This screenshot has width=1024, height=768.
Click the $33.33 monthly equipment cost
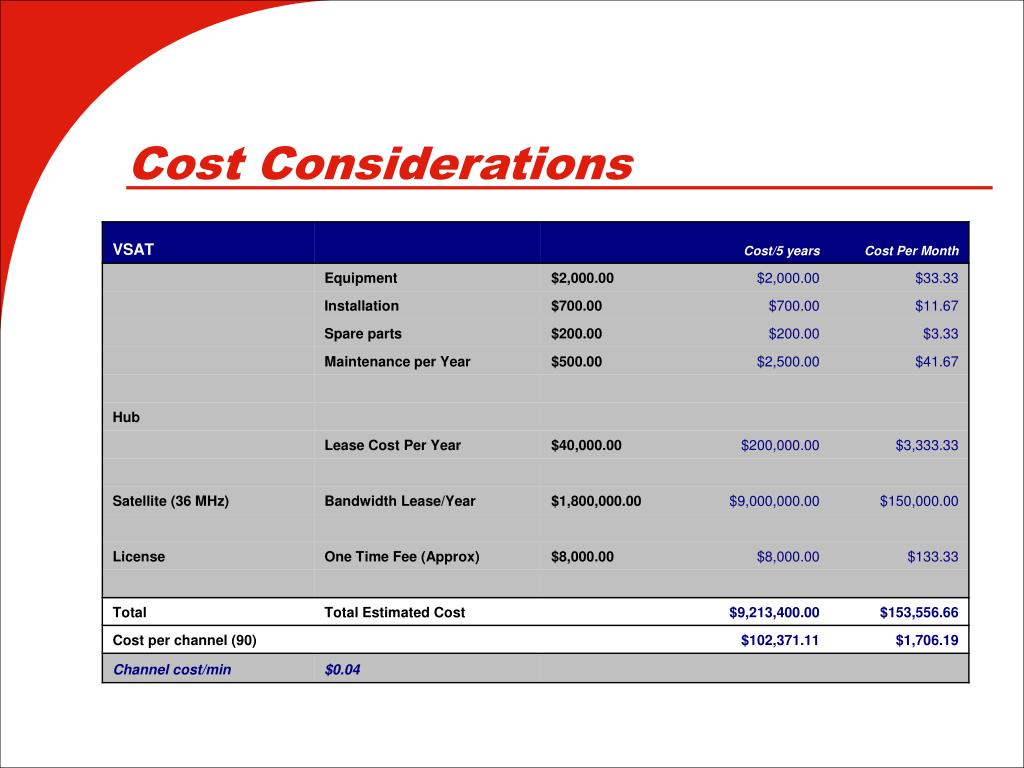coord(936,278)
